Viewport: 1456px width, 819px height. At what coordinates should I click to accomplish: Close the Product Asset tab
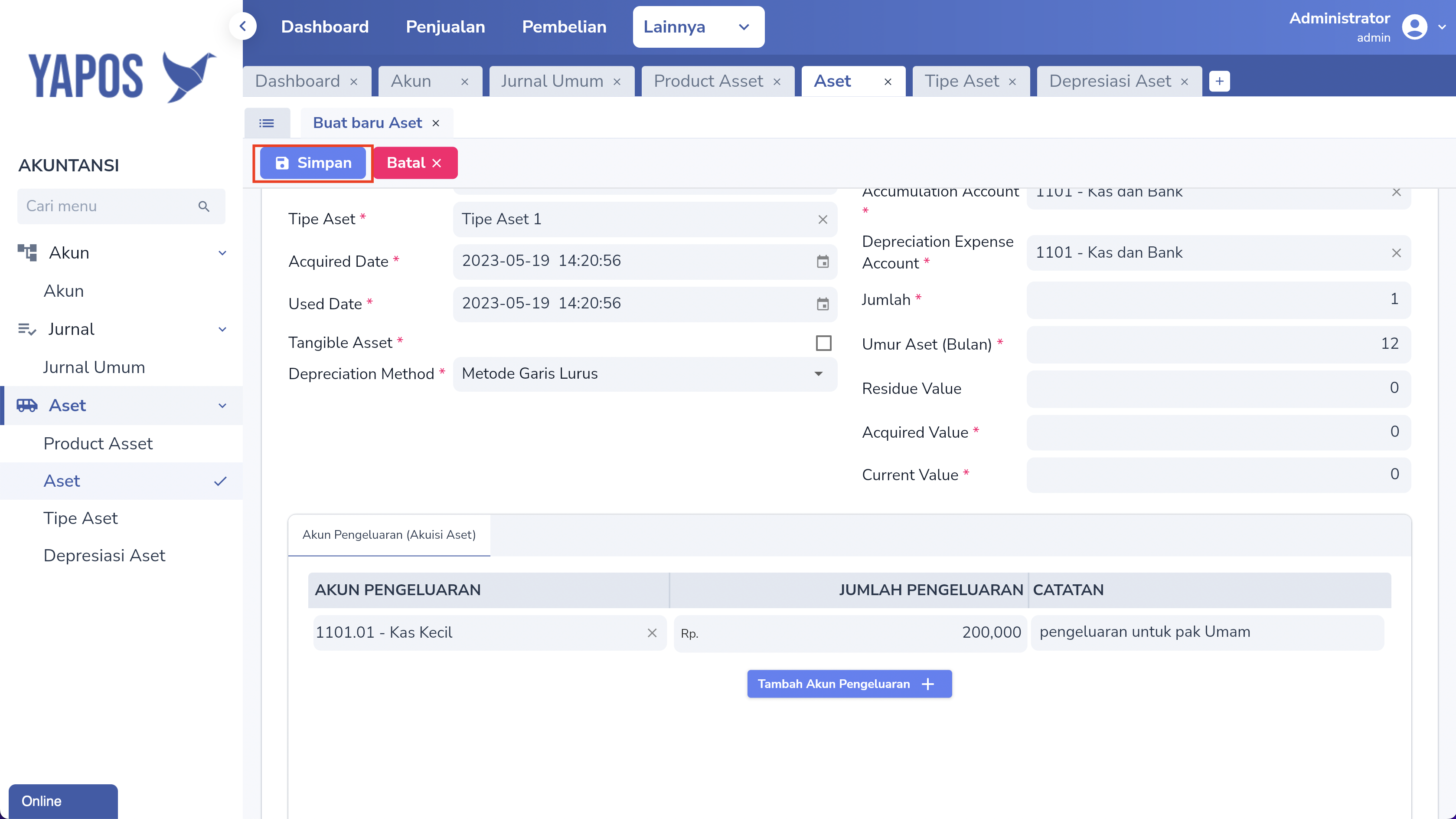(x=777, y=82)
